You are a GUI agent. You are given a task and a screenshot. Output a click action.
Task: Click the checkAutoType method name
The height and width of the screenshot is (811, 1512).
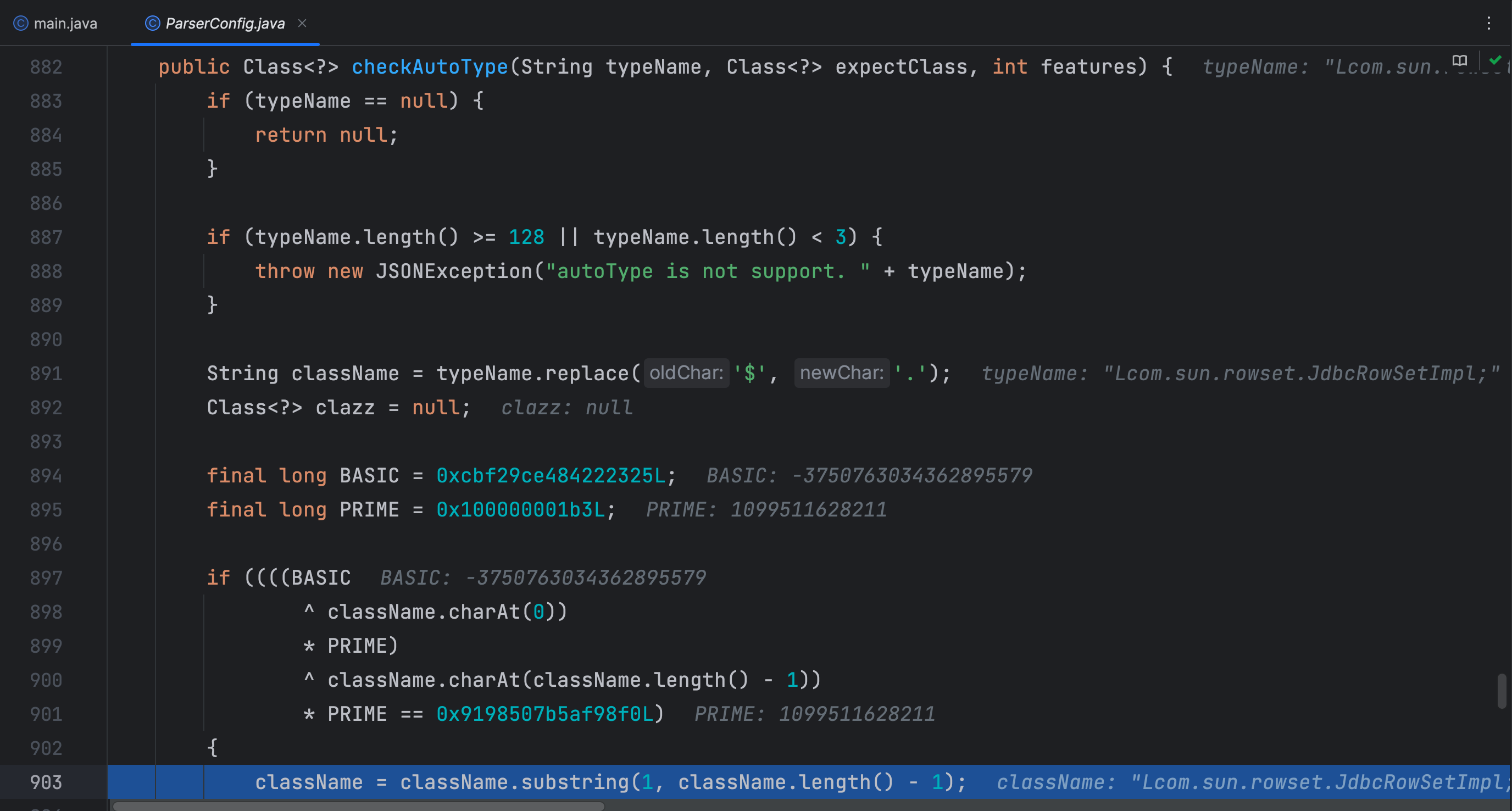coord(430,67)
